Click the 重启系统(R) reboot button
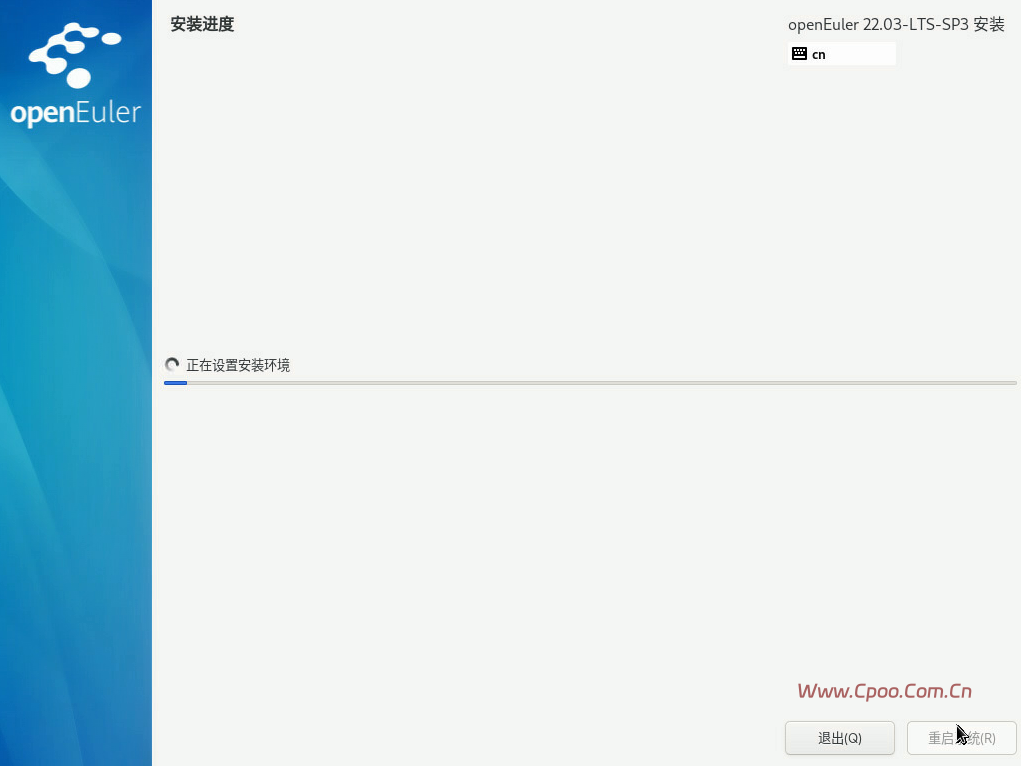The height and width of the screenshot is (766, 1021). pos(961,738)
